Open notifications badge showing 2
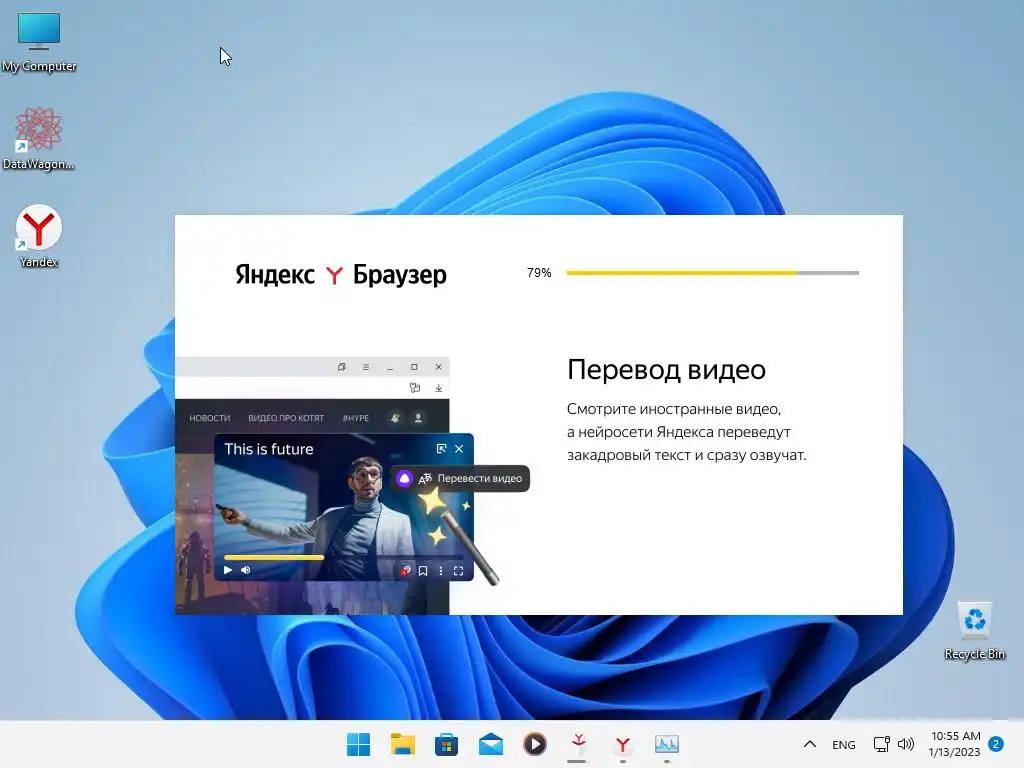Image resolution: width=1024 pixels, height=768 pixels. pyautogui.click(x=996, y=744)
